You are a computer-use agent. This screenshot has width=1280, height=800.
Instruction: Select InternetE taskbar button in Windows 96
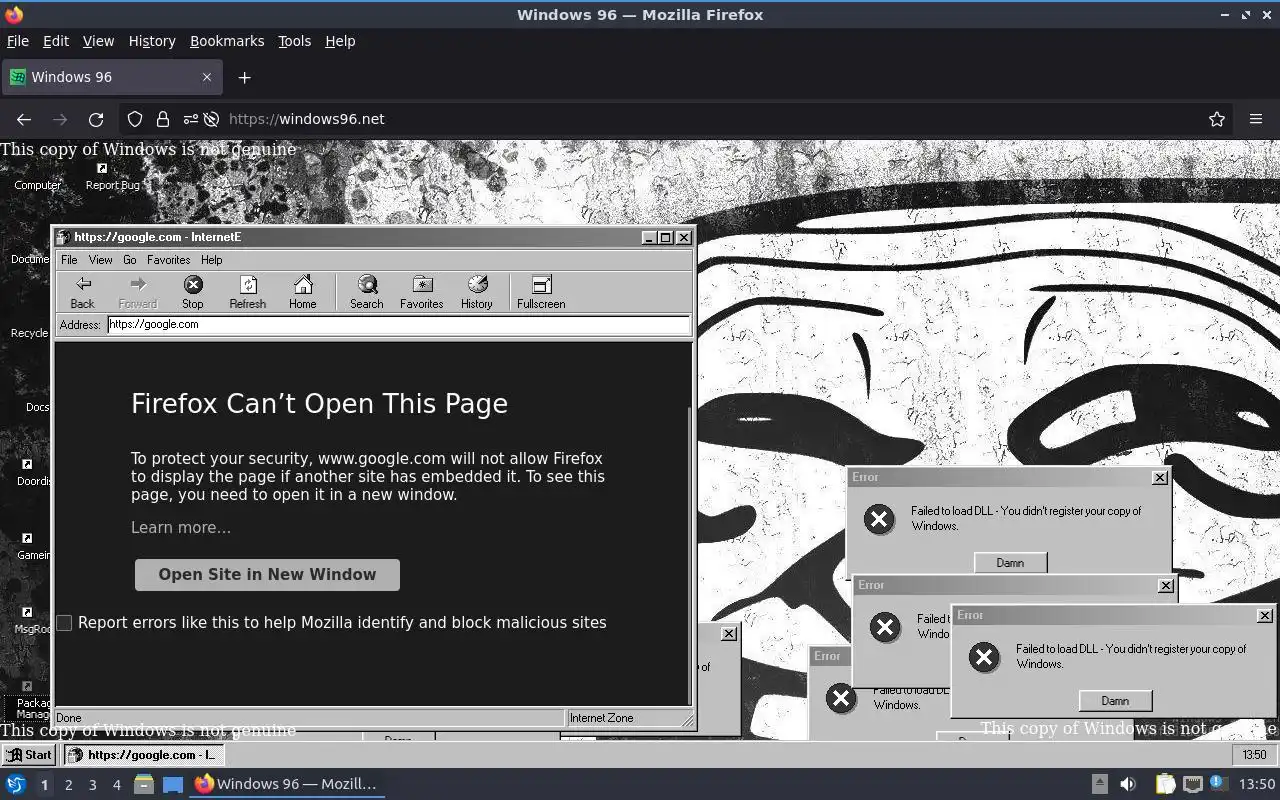(x=144, y=755)
